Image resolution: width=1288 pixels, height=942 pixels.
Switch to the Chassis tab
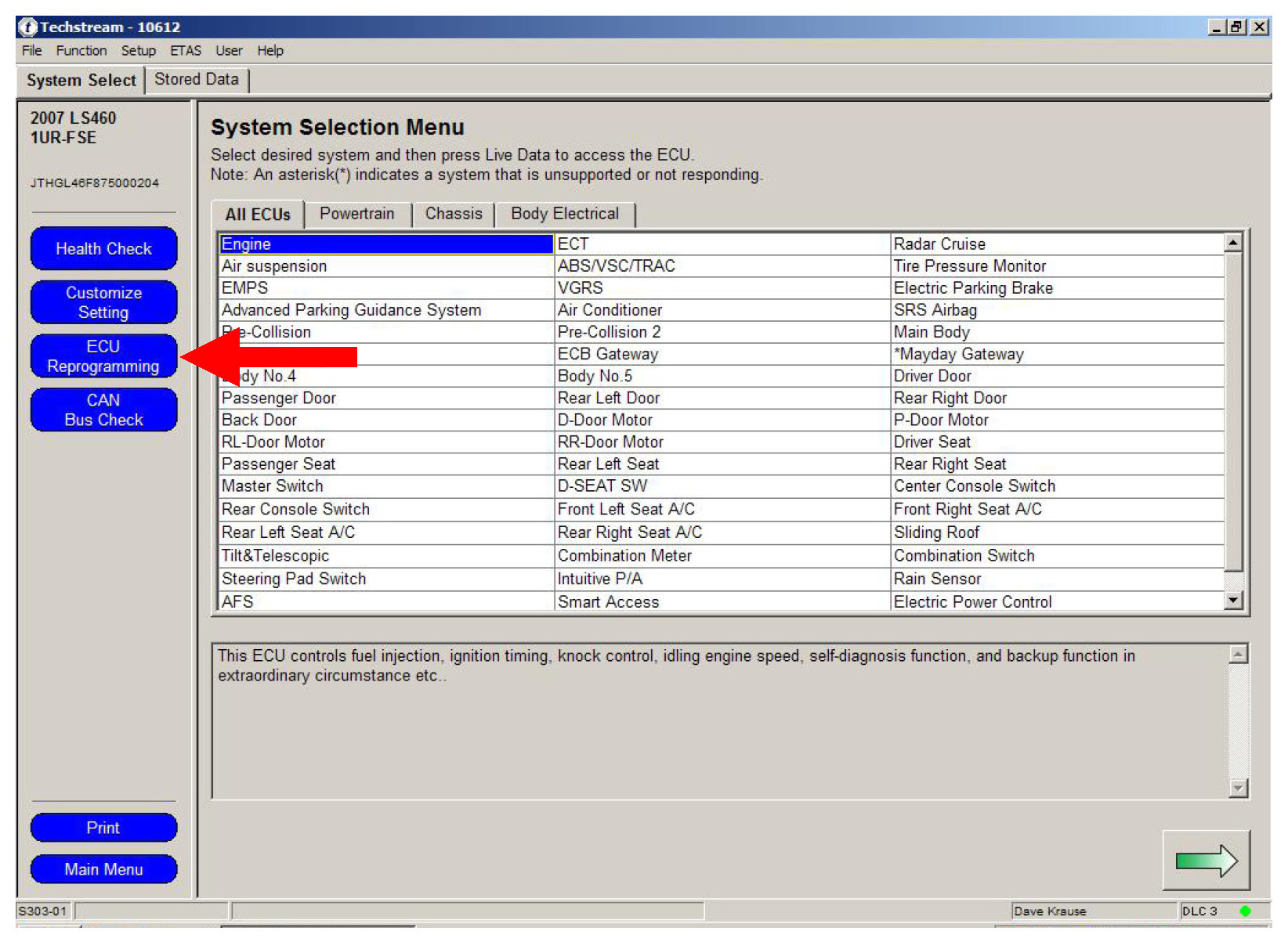[453, 214]
